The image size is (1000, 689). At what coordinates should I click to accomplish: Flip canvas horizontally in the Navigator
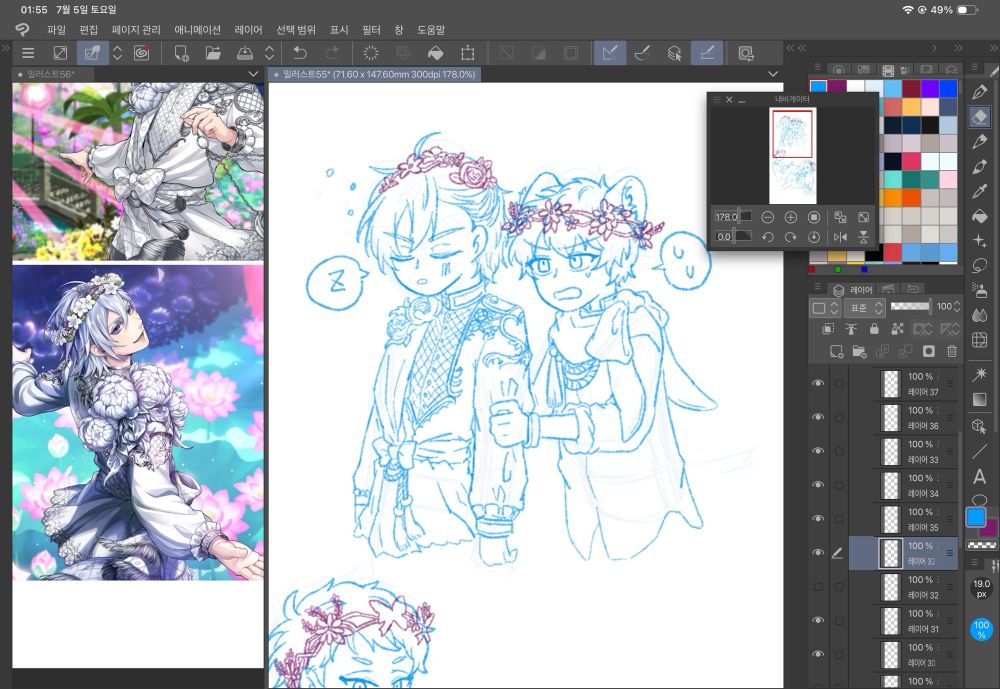pos(841,237)
